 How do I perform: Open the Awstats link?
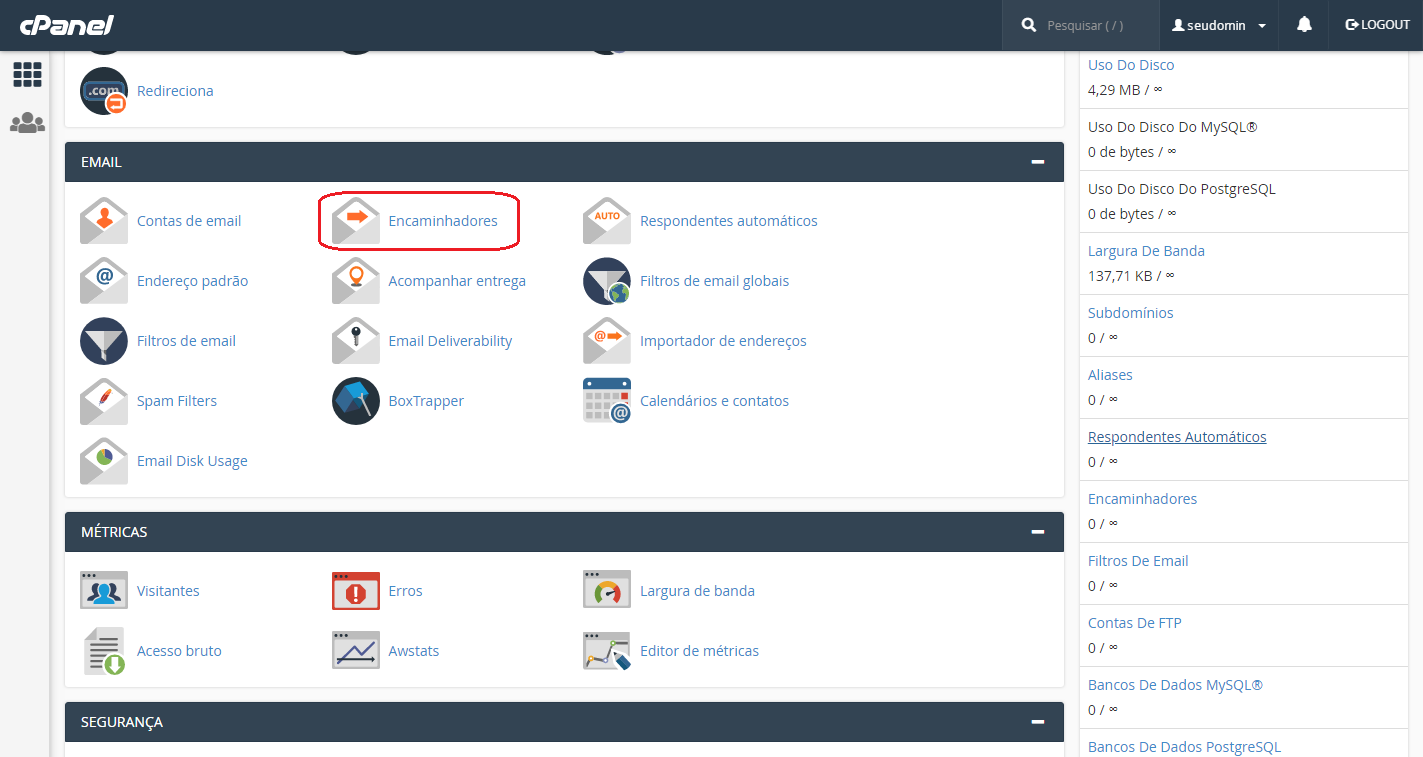pyautogui.click(x=414, y=651)
